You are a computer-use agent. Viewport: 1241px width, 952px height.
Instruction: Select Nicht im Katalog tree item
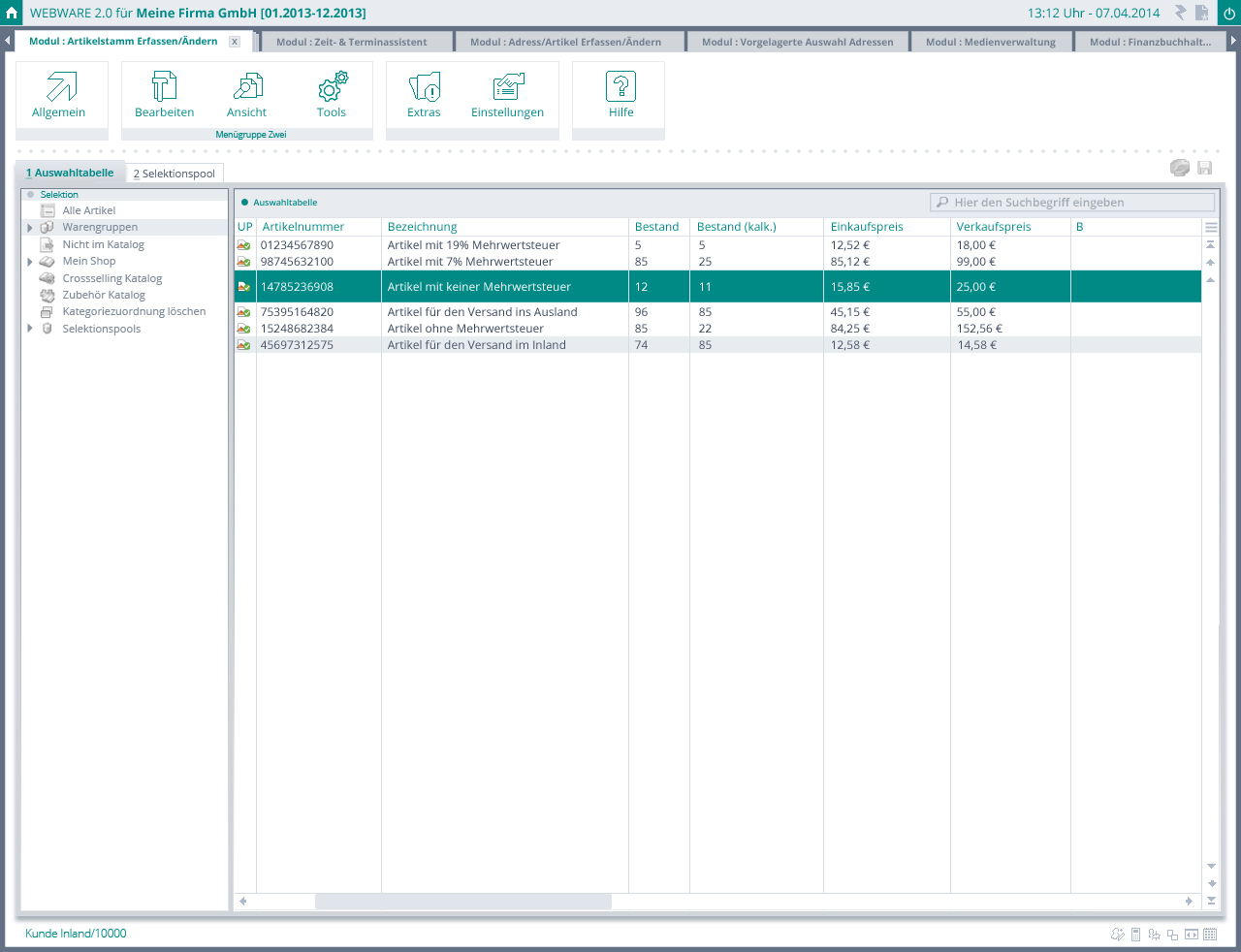pyautogui.click(x=104, y=244)
